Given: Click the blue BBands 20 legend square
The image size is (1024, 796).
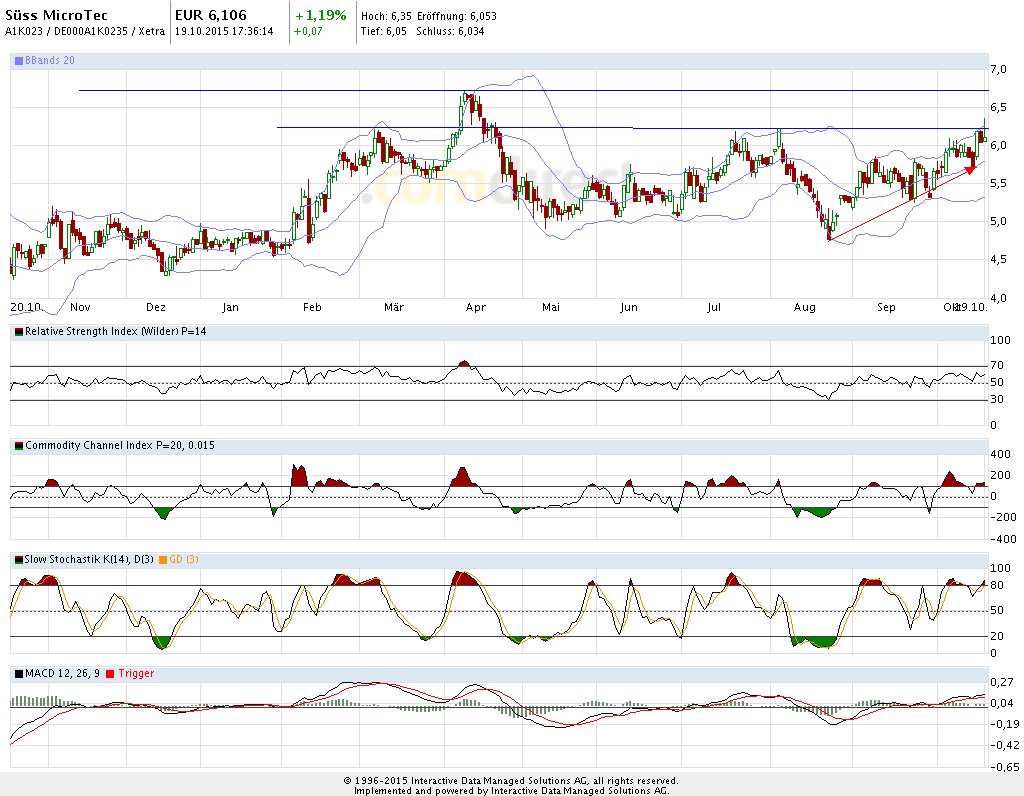Looking at the screenshot, I should pyautogui.click(x=18, y=61).
